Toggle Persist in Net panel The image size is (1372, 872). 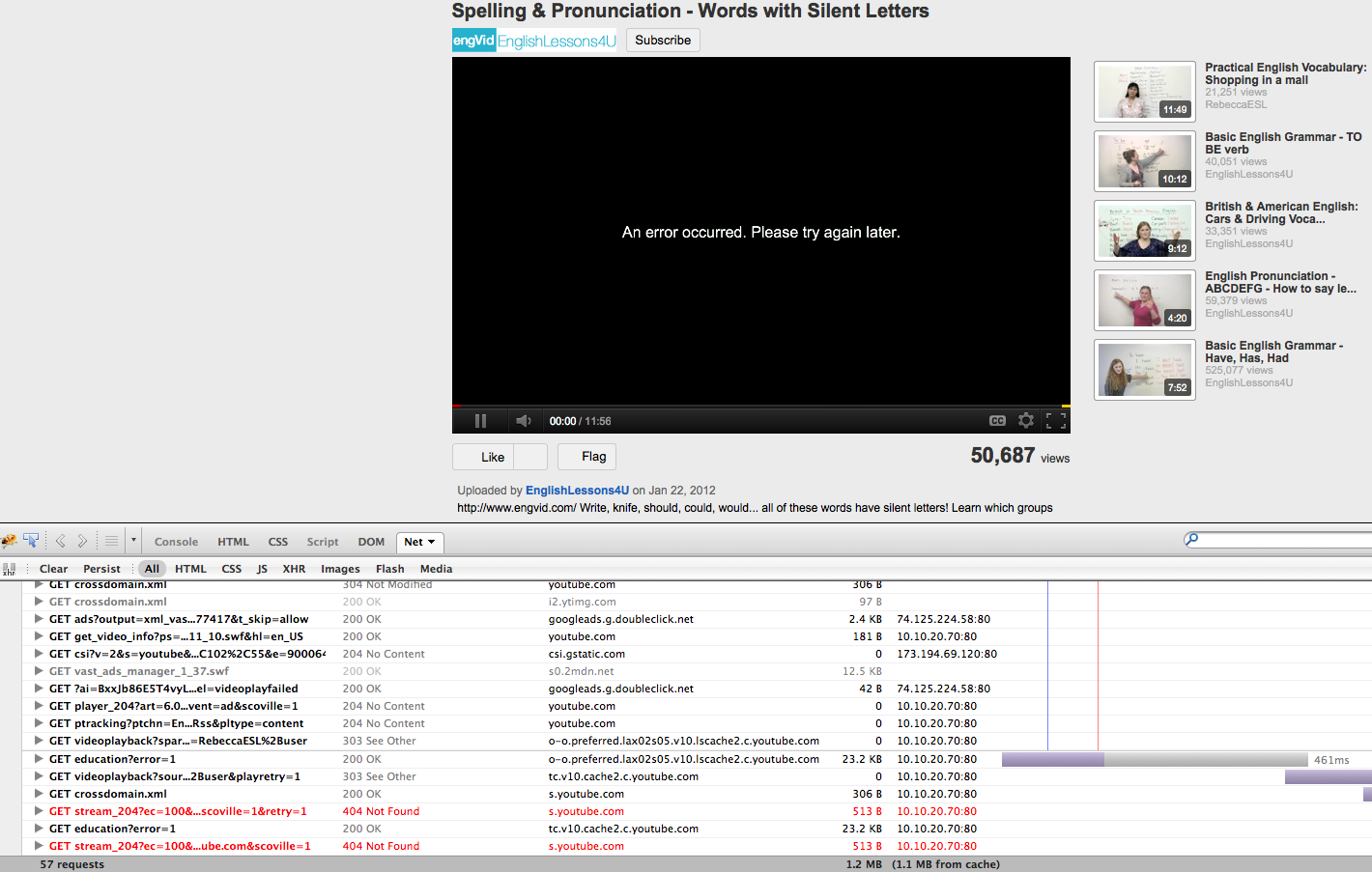click(x=101, y=569)
